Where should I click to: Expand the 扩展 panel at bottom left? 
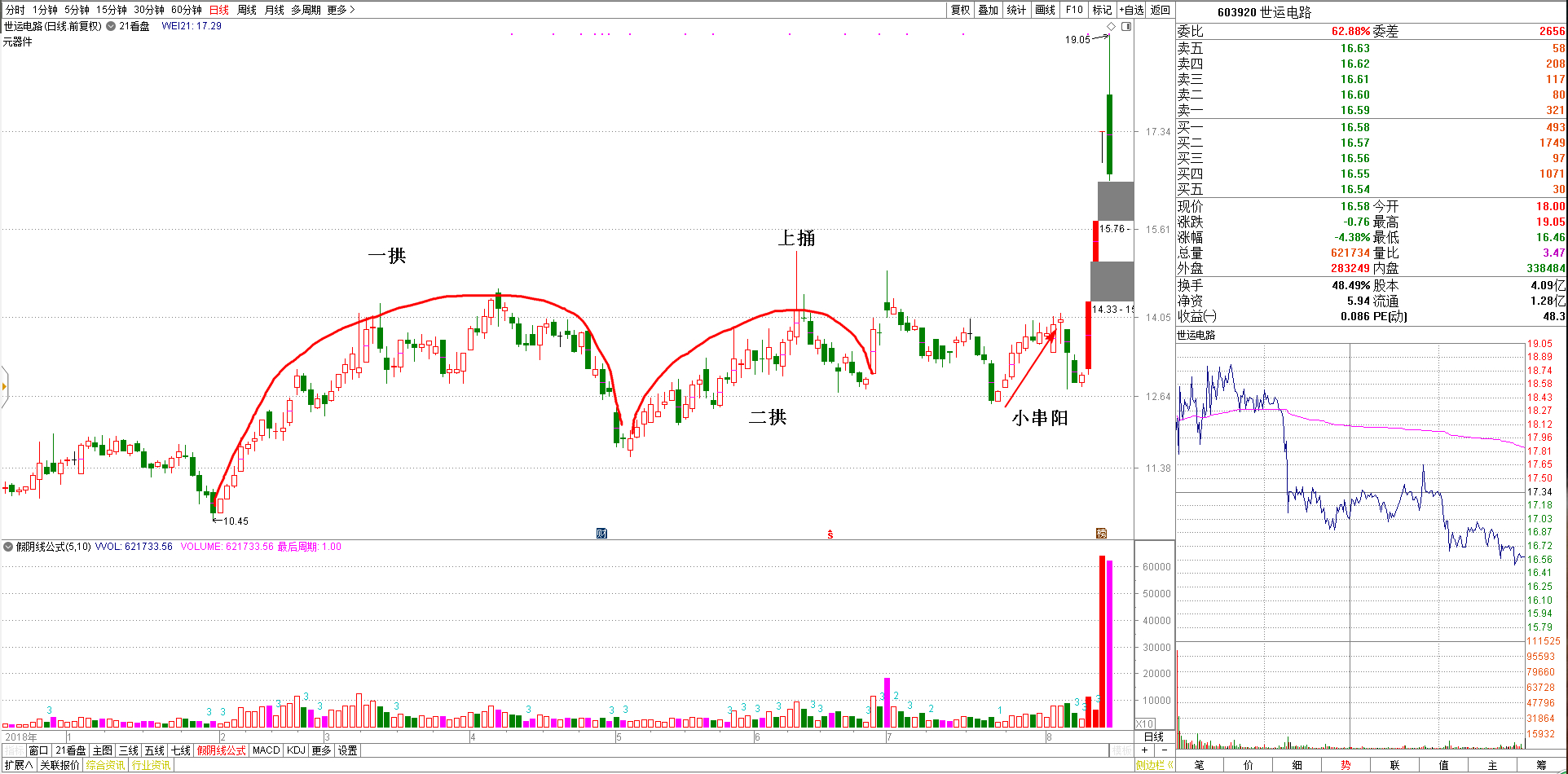[x=19, y=765]
